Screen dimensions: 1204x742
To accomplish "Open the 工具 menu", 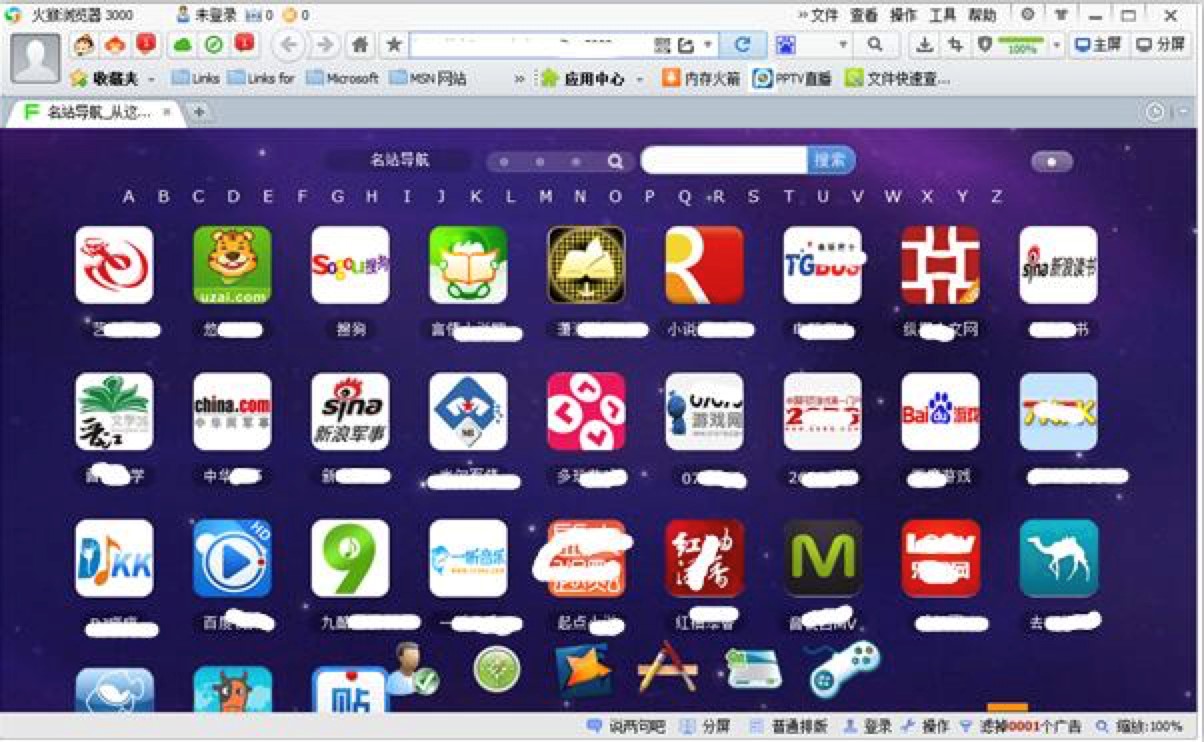I will pyautogui.click(x=943, y=15).
